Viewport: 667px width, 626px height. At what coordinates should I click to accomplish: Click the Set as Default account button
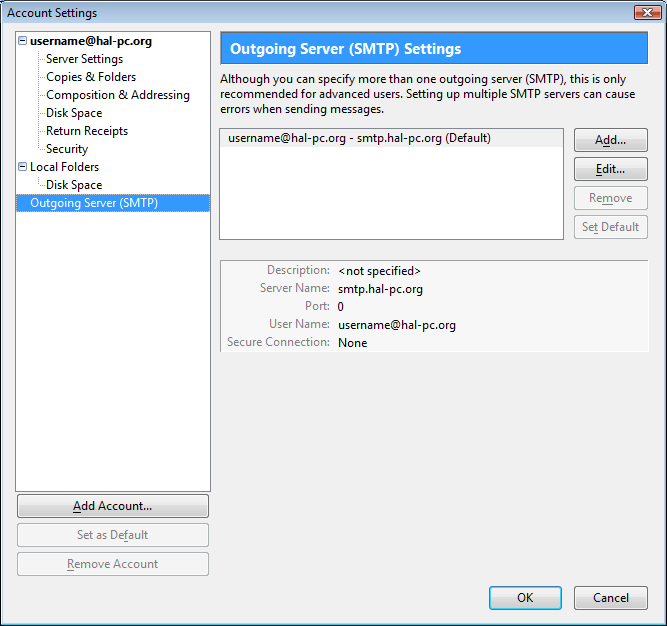point(113,535)
